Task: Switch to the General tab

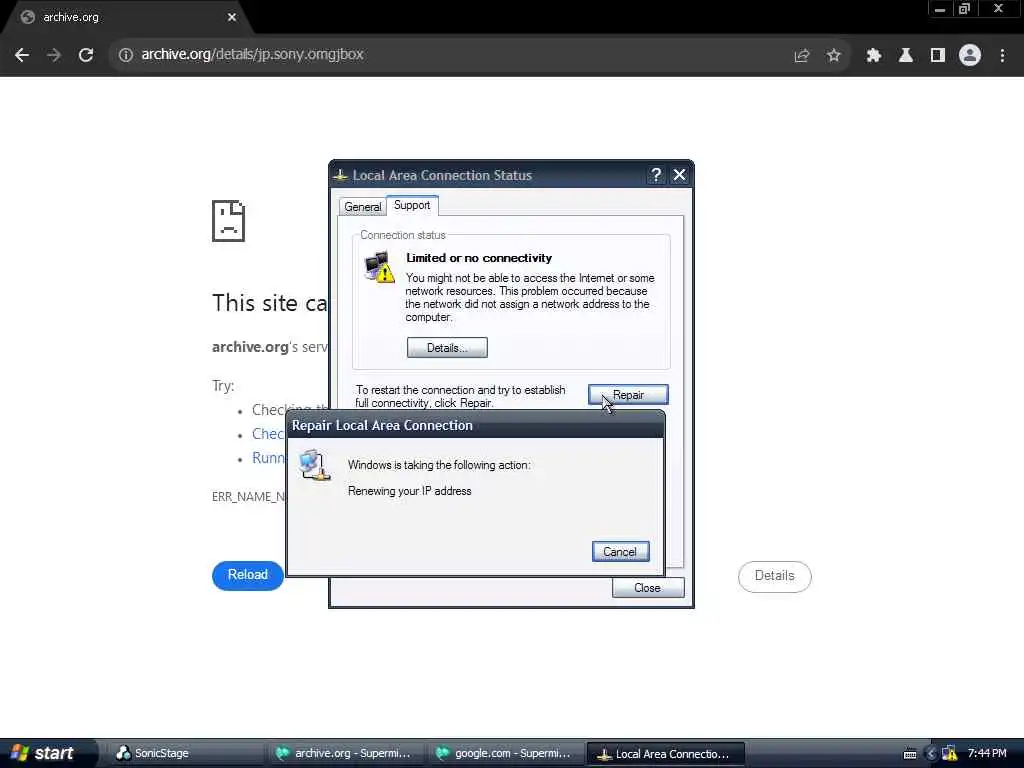Action: 362,206
